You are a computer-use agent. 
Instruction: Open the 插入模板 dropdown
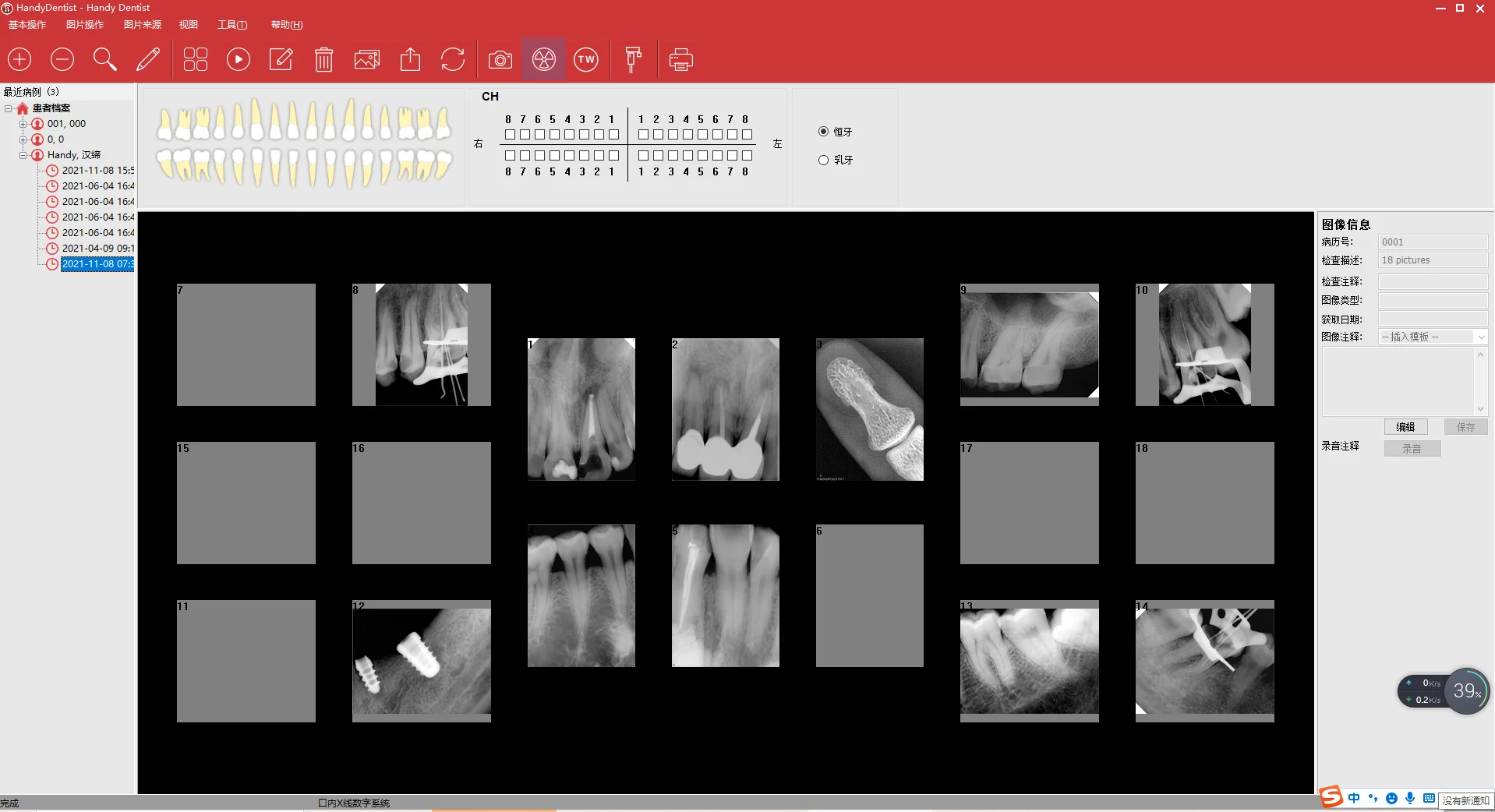(x=1433, y=337)
